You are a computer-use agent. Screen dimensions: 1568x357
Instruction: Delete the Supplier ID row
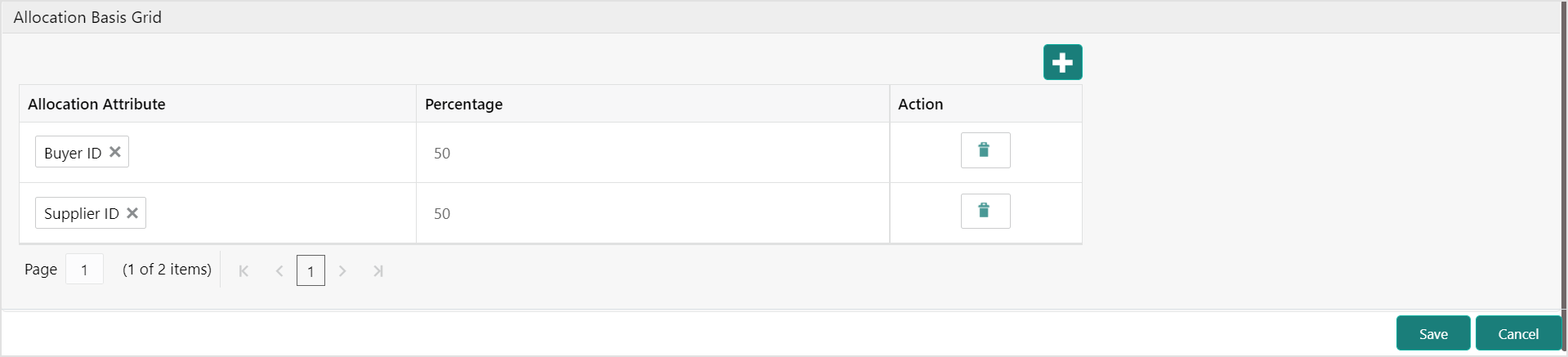pyautogui.click(x=985, y=211)
